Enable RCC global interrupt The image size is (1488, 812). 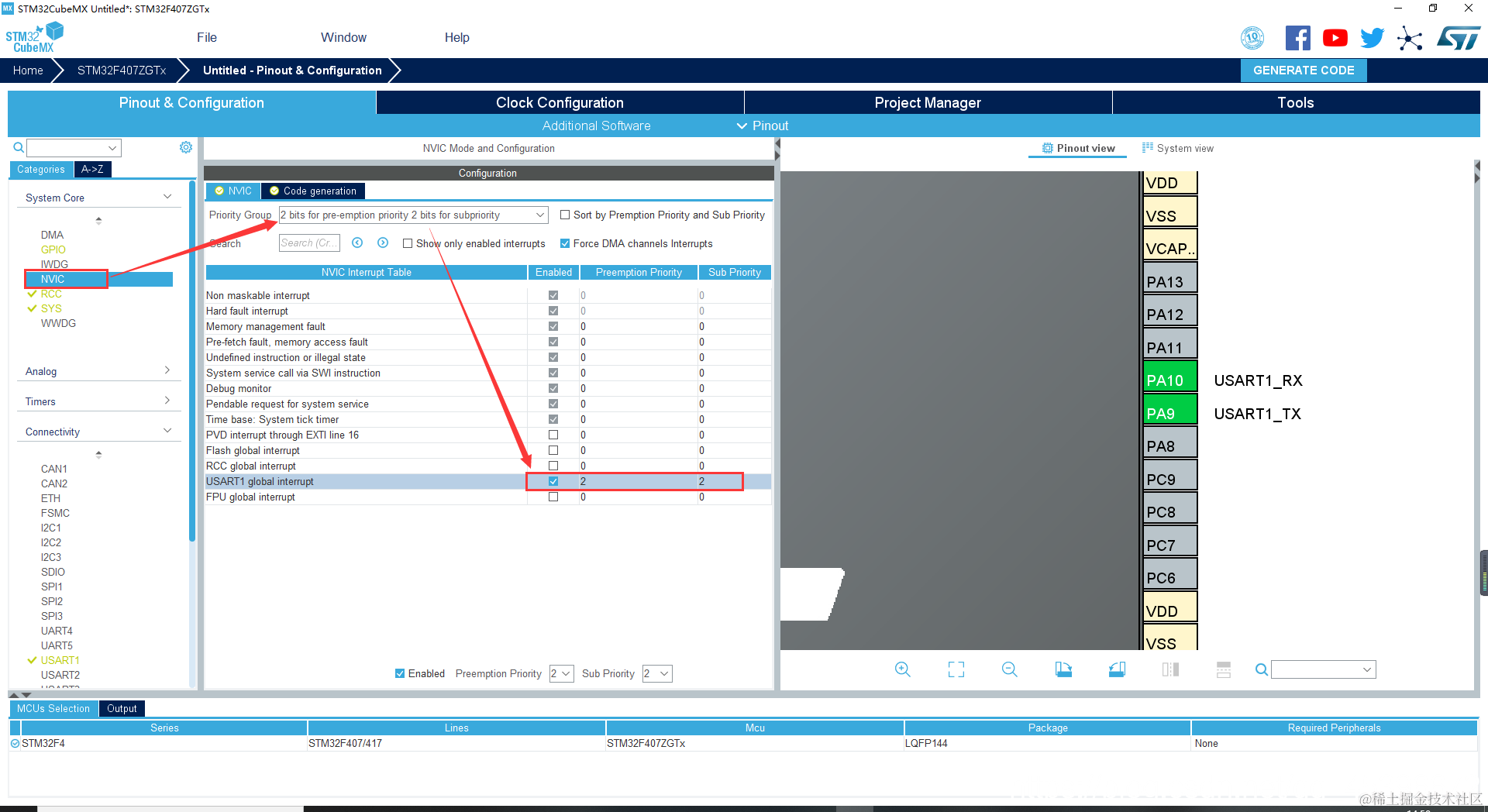click(553, 466)
